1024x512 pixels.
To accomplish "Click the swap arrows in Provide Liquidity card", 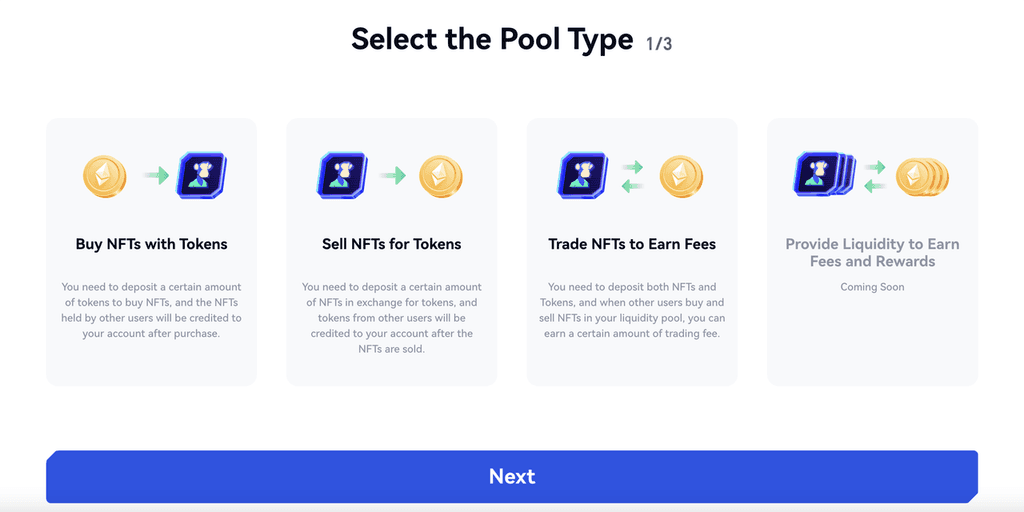I will coord(874,177).
